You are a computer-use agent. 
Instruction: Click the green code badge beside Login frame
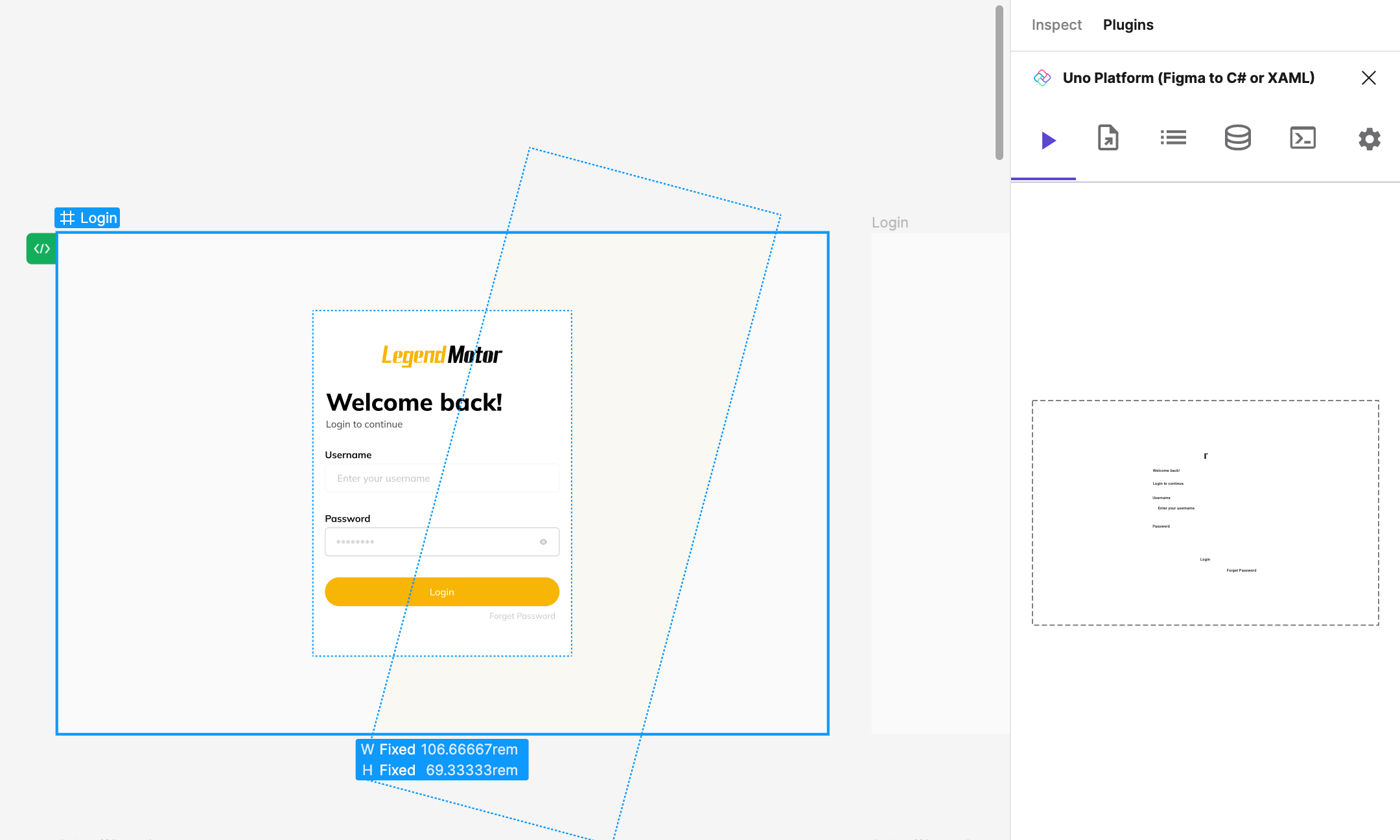pyautogui.click(x=41, y=249)
